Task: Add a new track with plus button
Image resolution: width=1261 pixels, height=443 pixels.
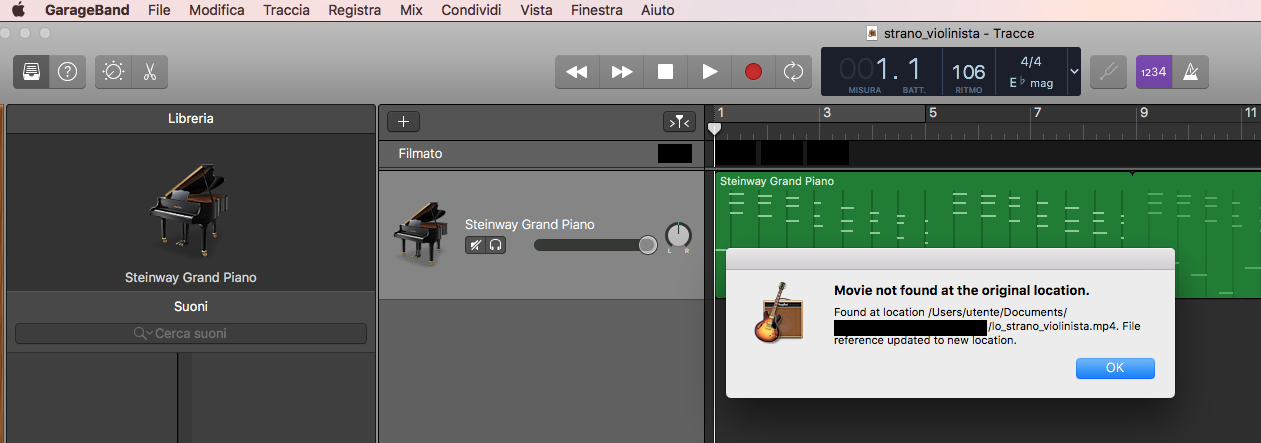Action: tap(403, 122)
